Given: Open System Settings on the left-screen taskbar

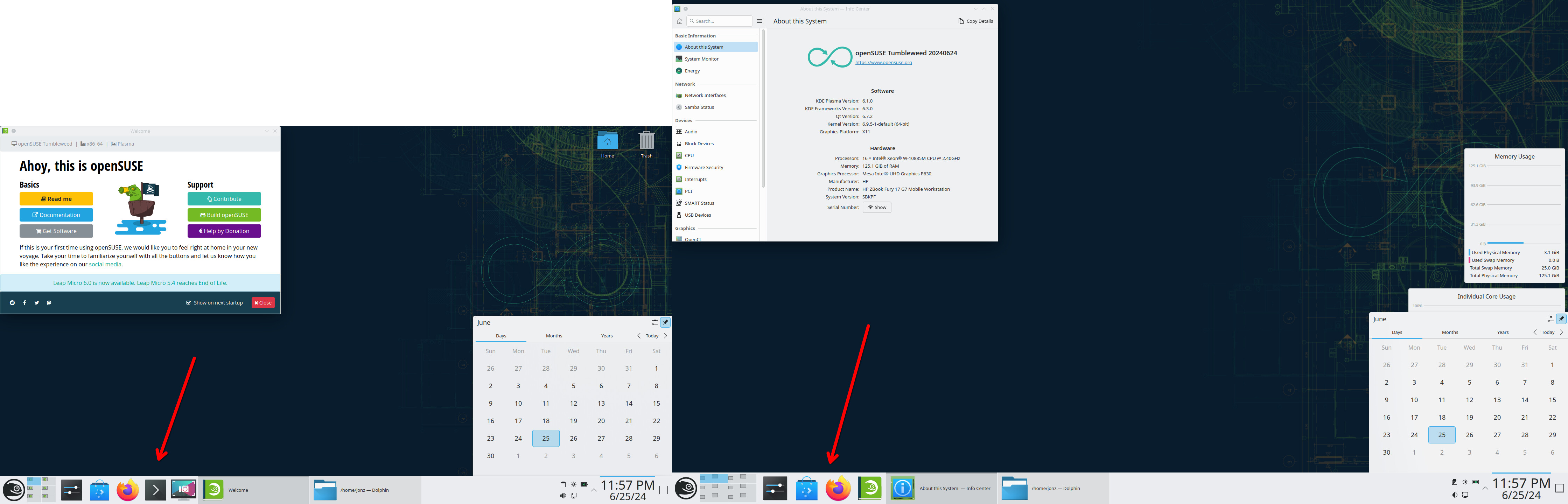Looking at the screenshot, I should (71, 490).
